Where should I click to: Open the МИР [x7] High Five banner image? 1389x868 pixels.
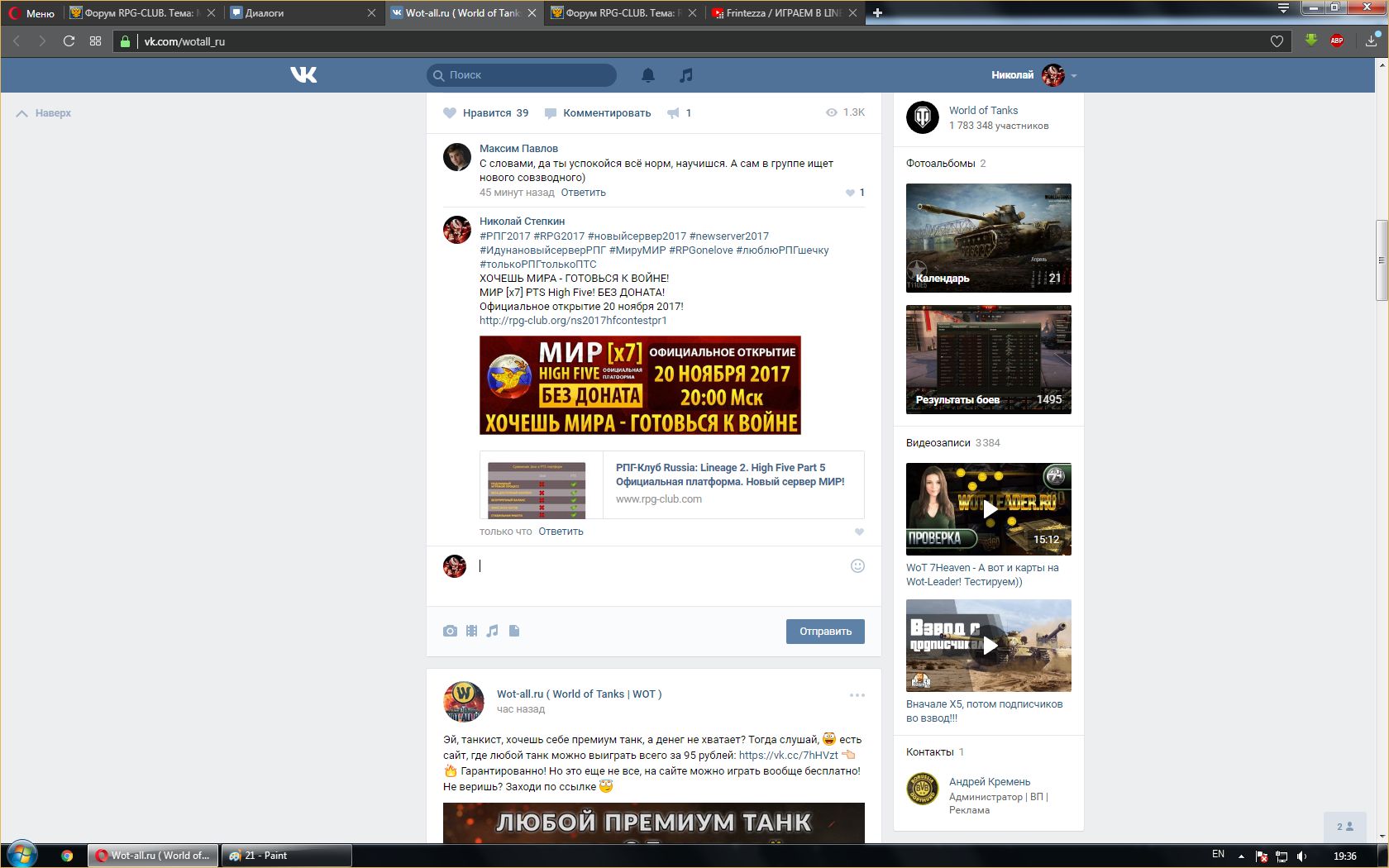640,385
